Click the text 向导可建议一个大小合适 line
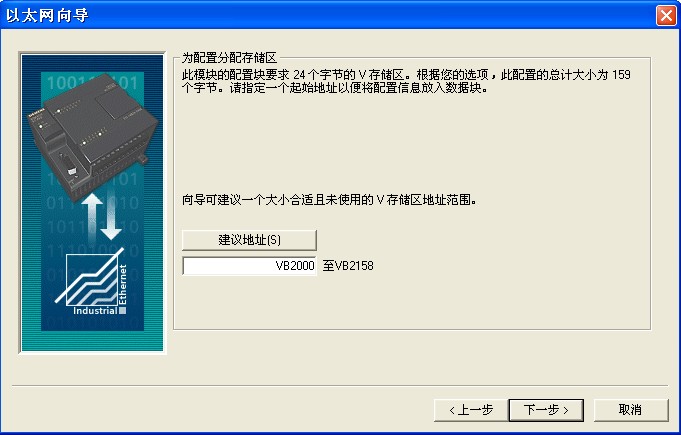 [329, 200]
